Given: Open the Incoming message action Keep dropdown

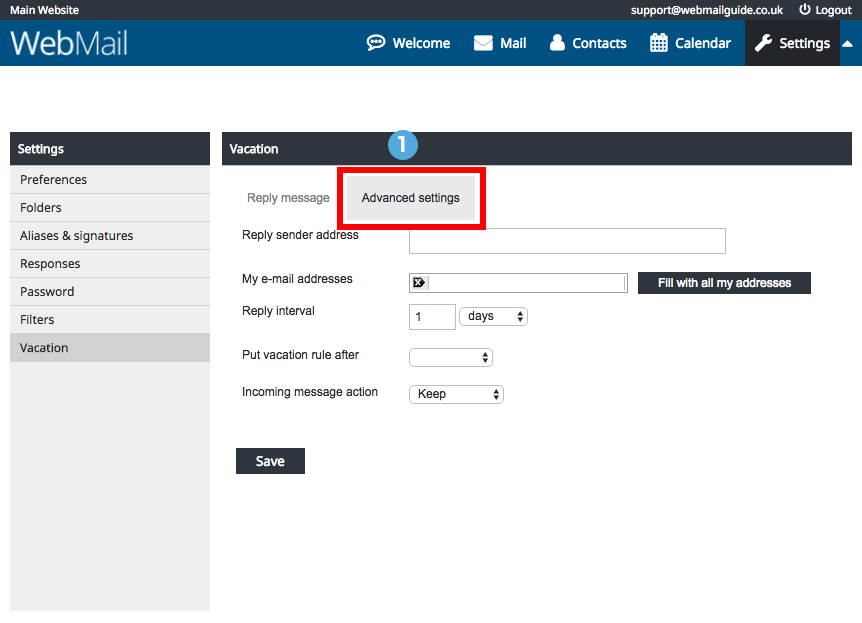Looking at the screenshot, I should [x=456, y=394].
